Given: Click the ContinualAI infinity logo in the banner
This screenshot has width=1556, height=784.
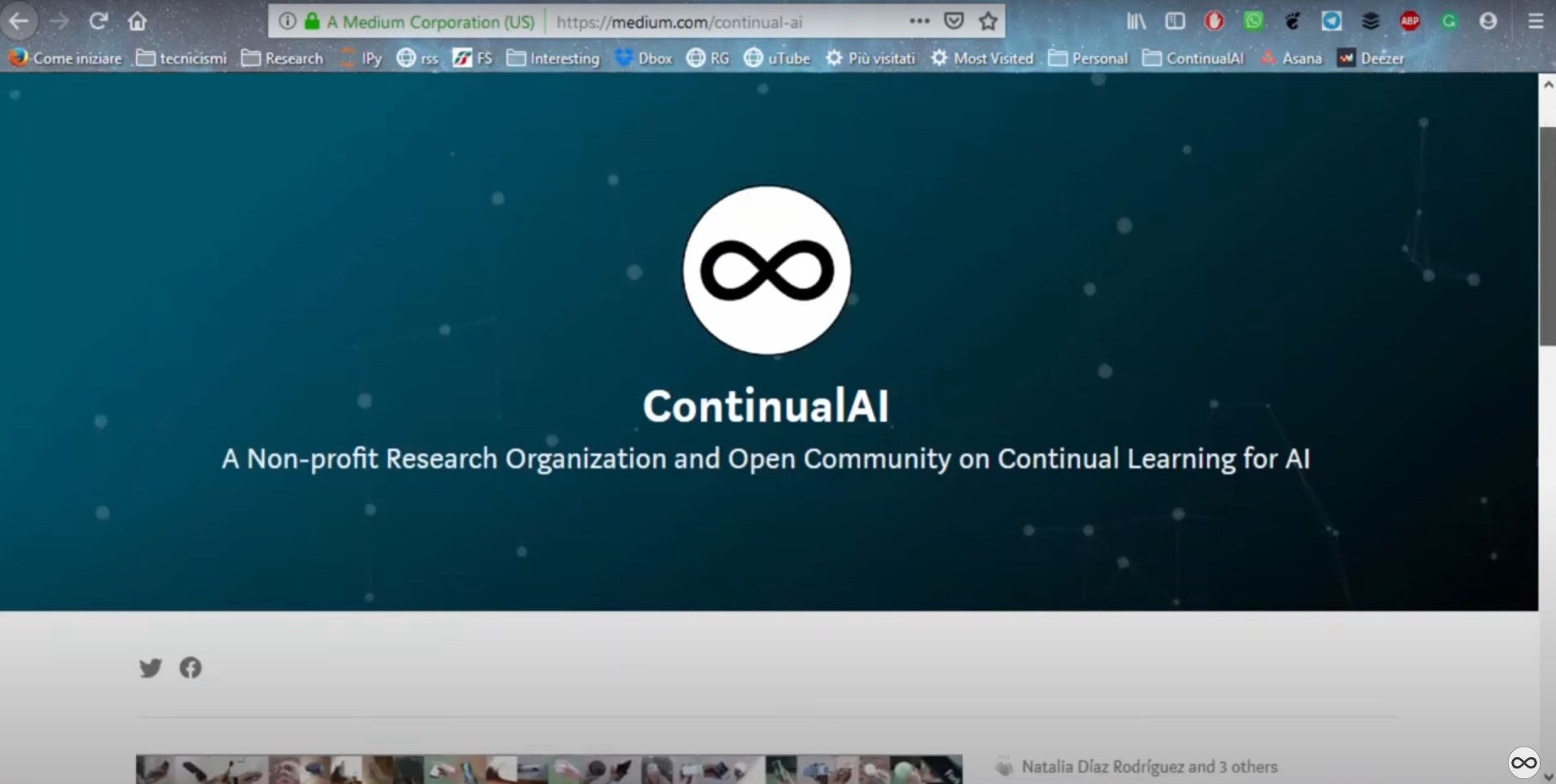Looking at the screenshot, I should click(767, 270).
